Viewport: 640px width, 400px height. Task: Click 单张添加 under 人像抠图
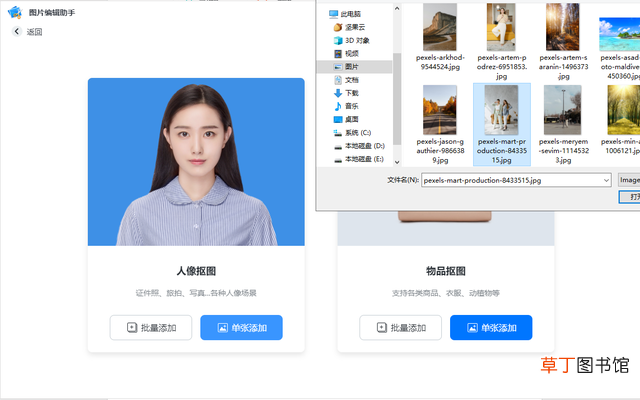(x=241, y=327)
